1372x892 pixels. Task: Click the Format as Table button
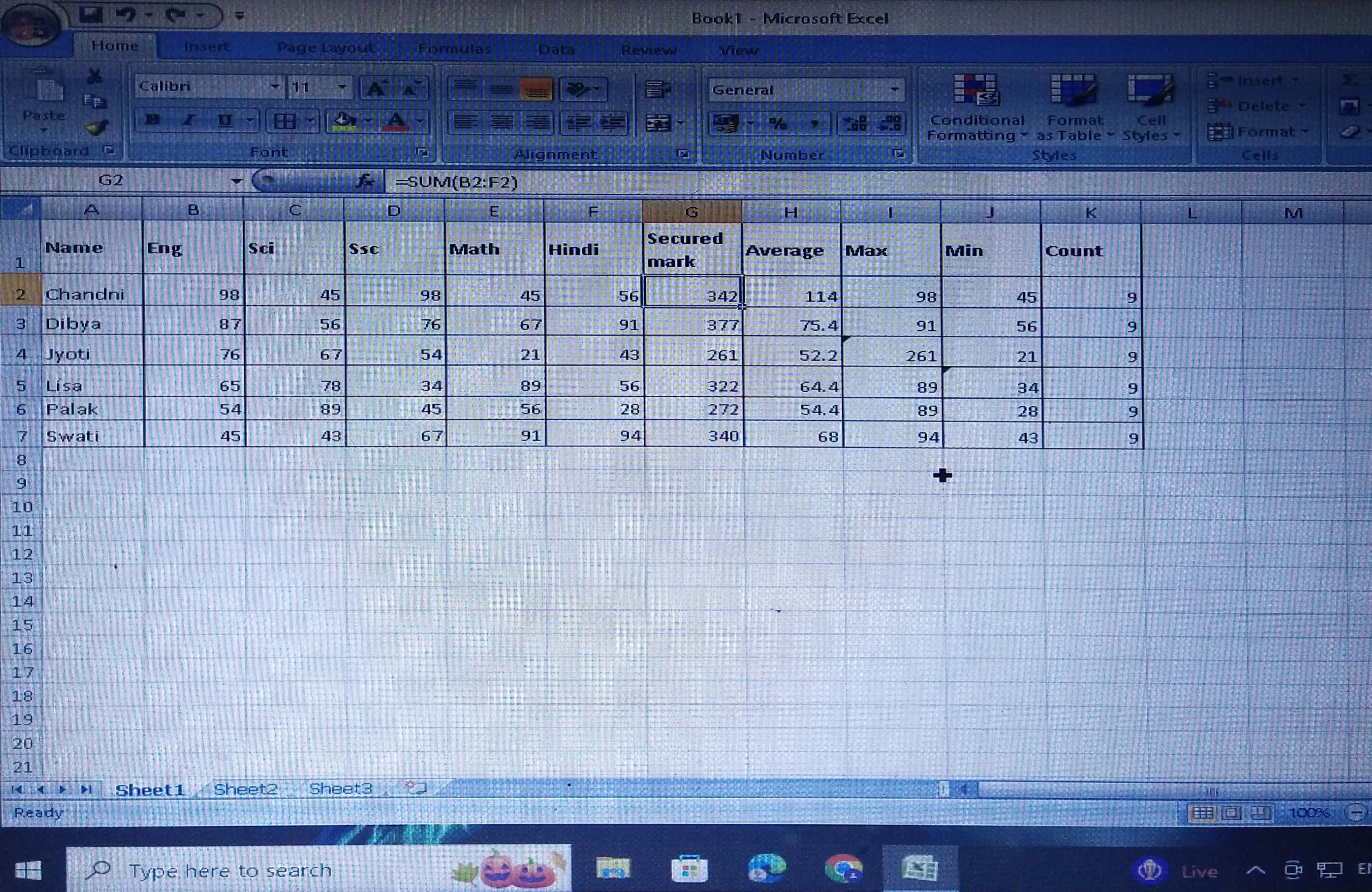point(1074,107)
